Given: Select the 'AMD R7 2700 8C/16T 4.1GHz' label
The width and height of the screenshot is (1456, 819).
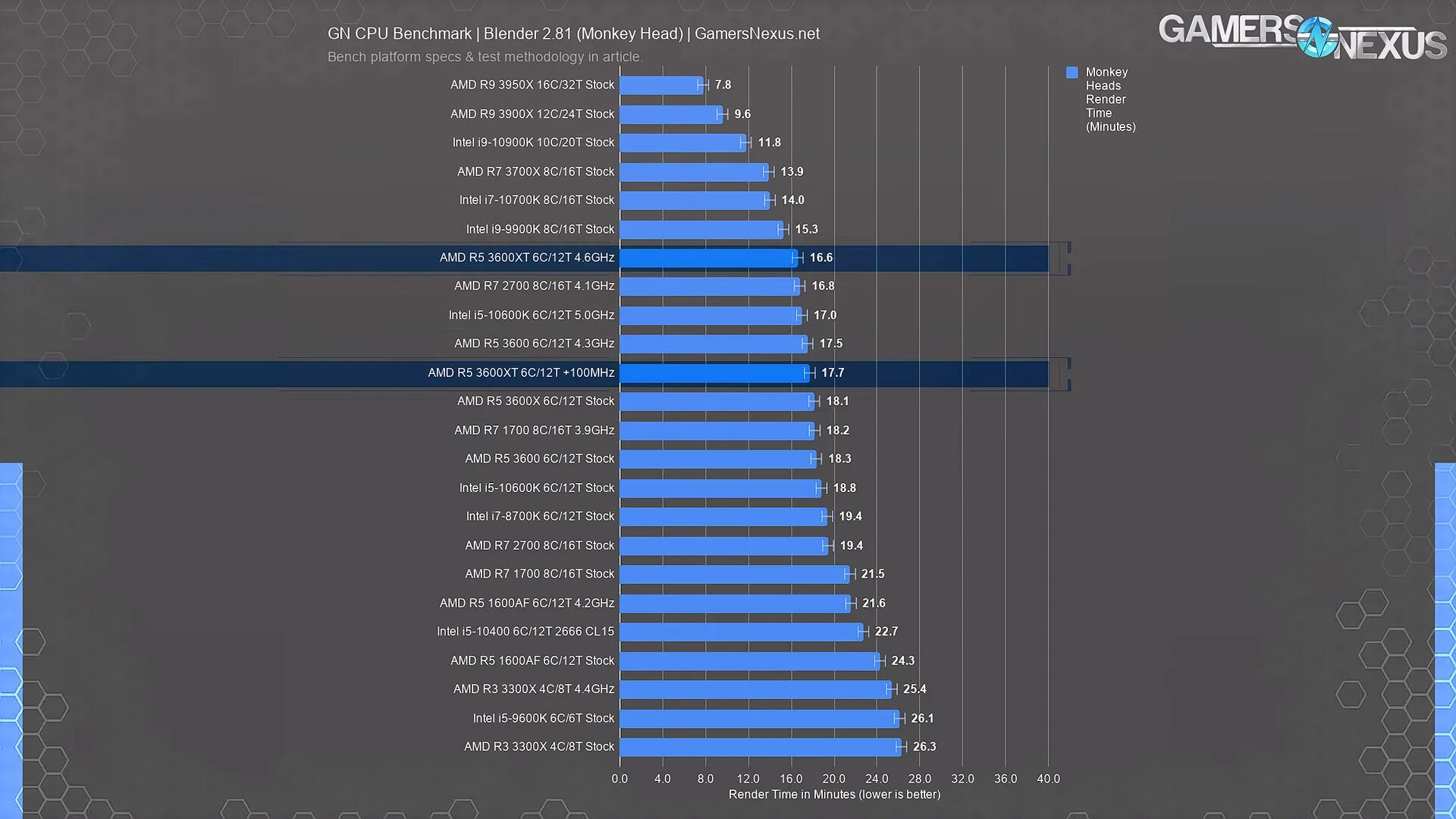Looking at the screenshot, I should pyautogui.click(x=535, y=286).
